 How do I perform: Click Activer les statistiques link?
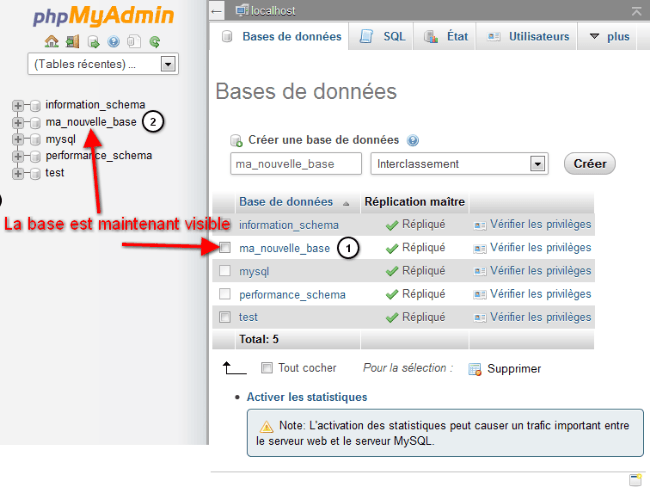307,397
